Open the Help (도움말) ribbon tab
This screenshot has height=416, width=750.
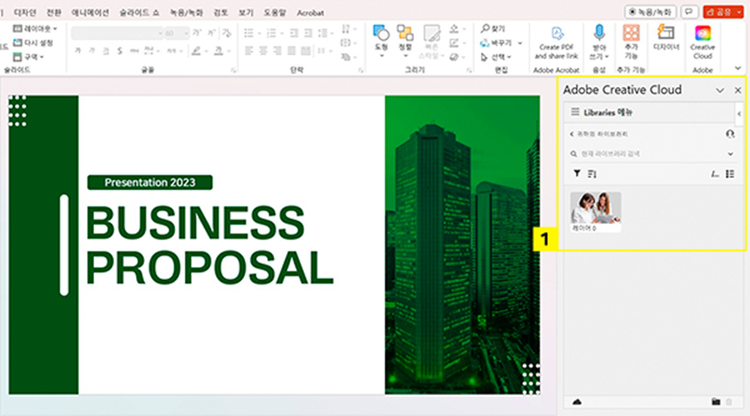[275, 12]
